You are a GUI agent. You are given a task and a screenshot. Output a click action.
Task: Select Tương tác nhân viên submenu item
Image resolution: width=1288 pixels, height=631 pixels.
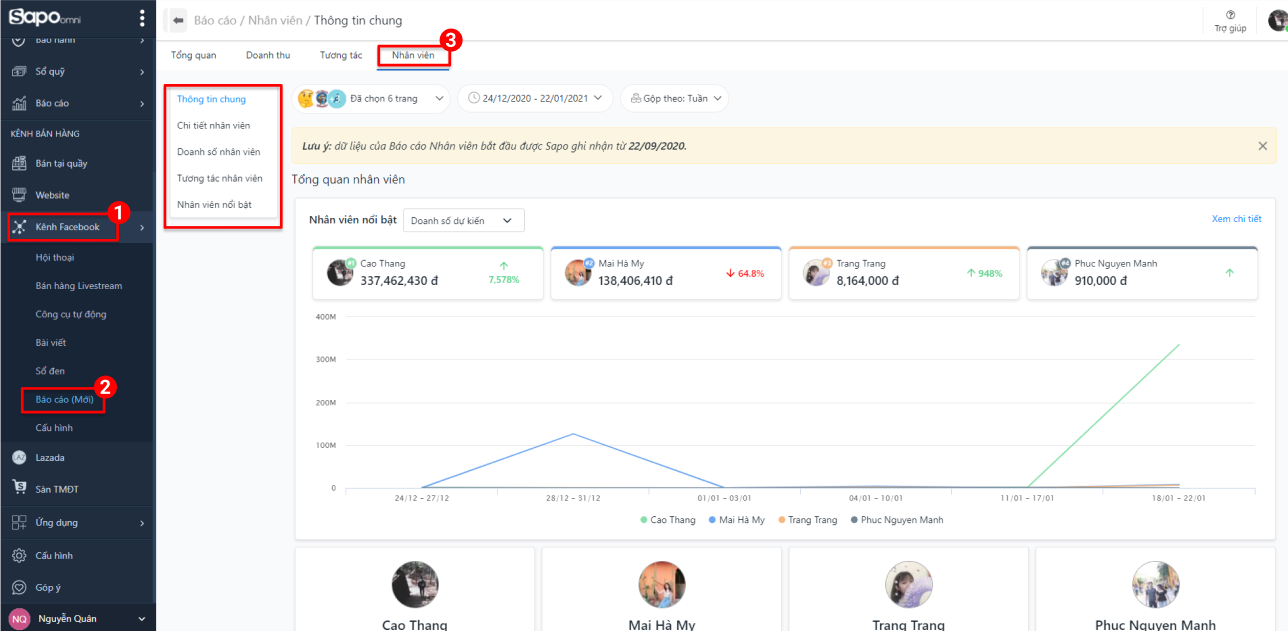(x=220, y=178)
